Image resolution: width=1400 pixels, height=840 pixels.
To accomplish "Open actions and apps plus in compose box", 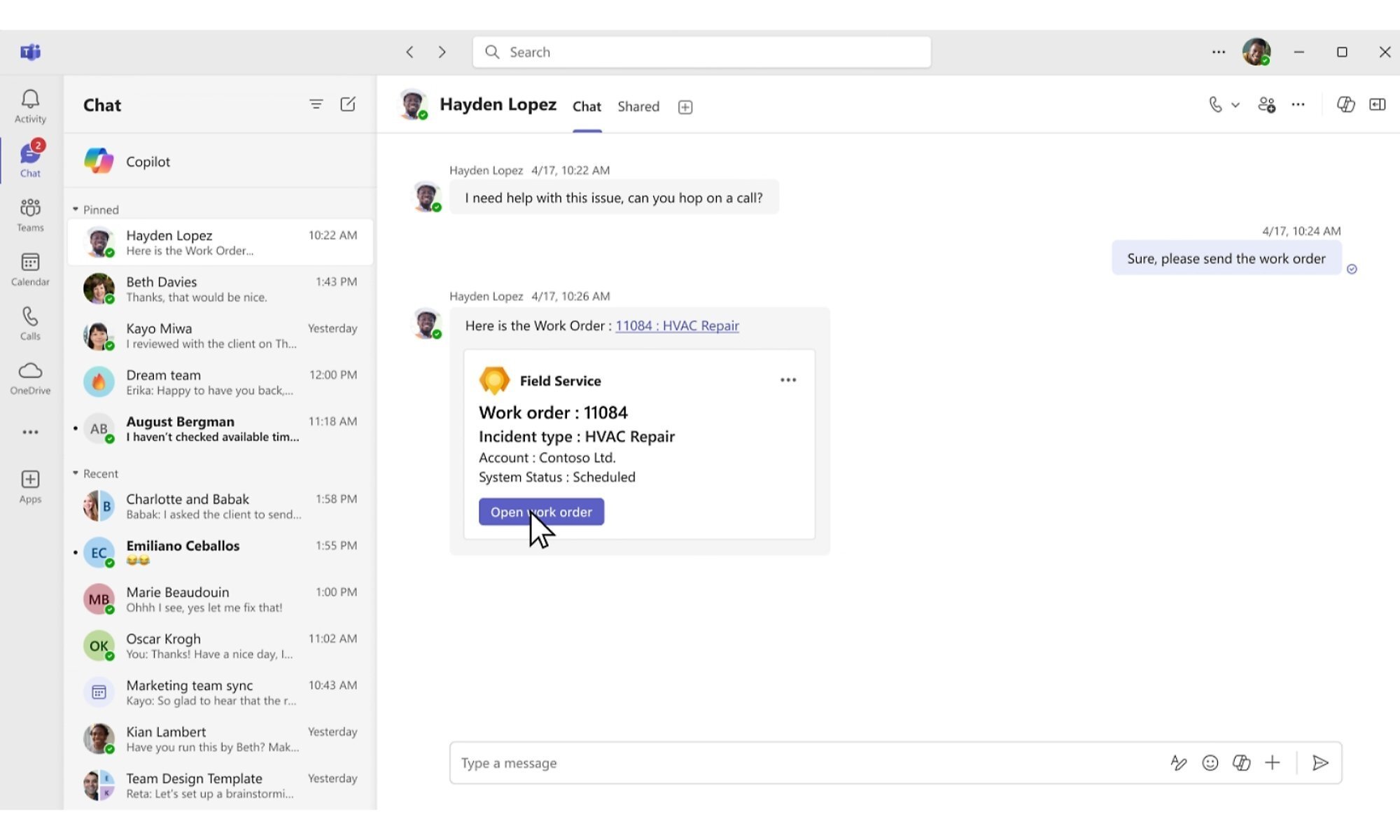I will pos(1273,763).
